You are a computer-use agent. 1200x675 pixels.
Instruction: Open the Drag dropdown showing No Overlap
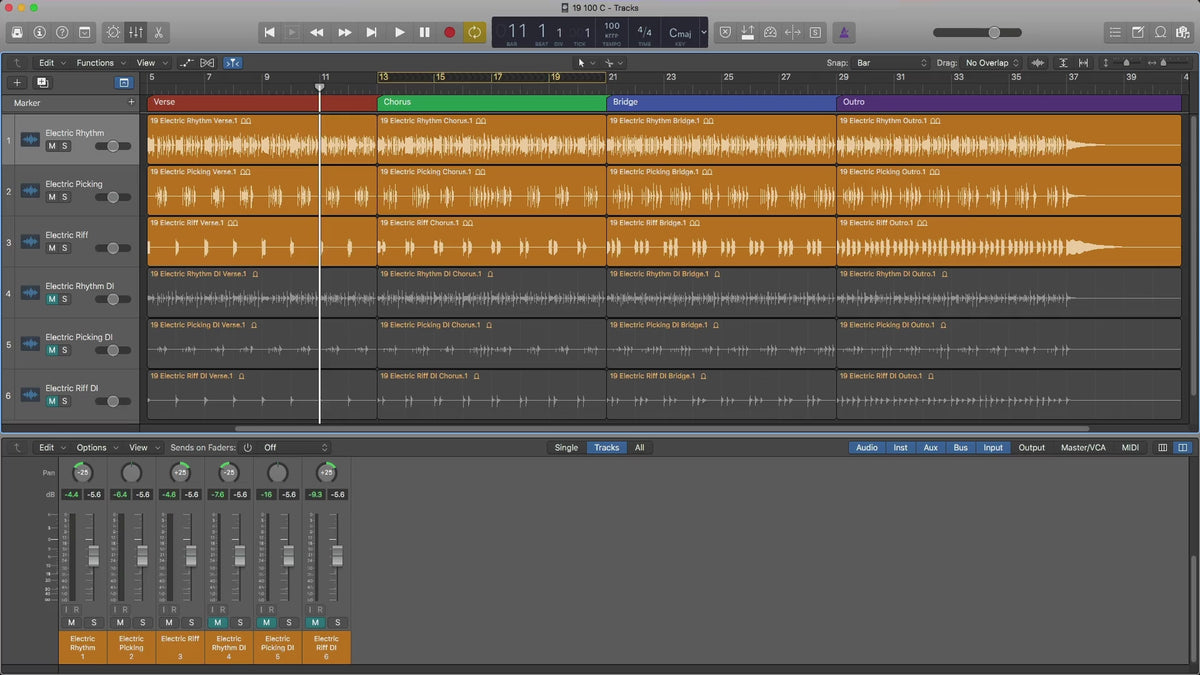click(x=991, y=63)
